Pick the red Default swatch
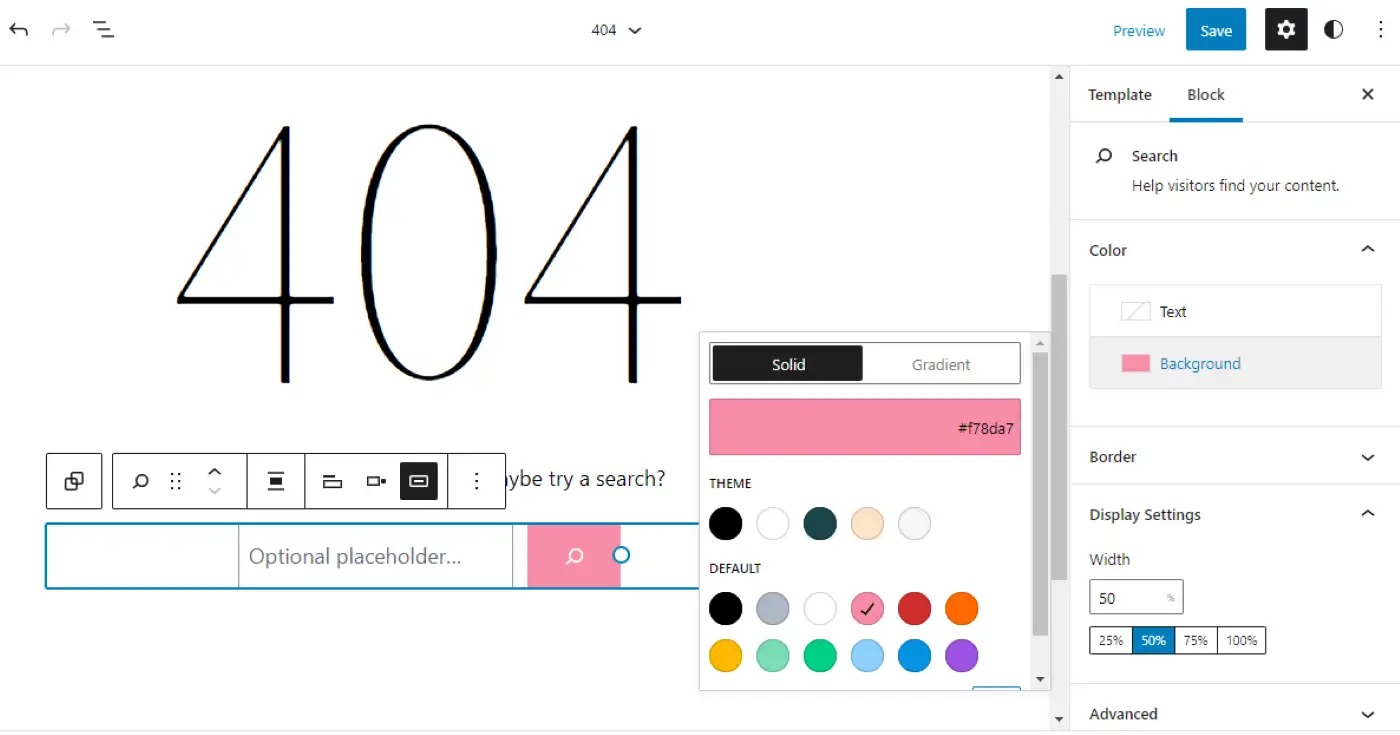Image resolution: width=1400 pixels, height=735 pixels. (x=914, y=608)
